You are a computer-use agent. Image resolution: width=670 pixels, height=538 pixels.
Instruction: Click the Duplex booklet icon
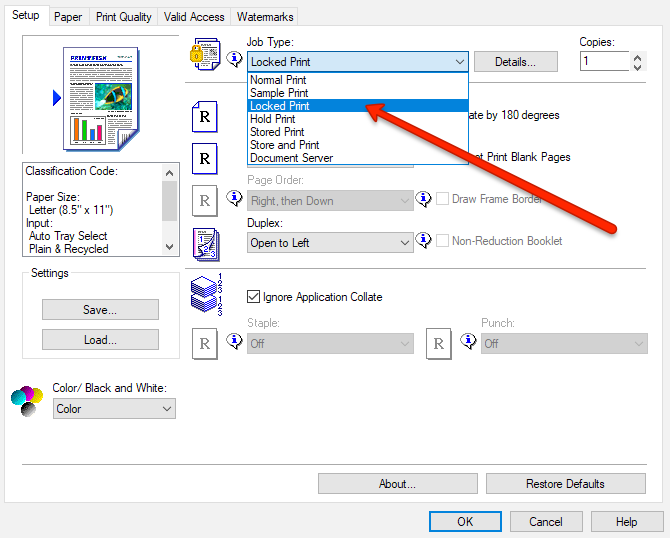(x=205, y=243)
